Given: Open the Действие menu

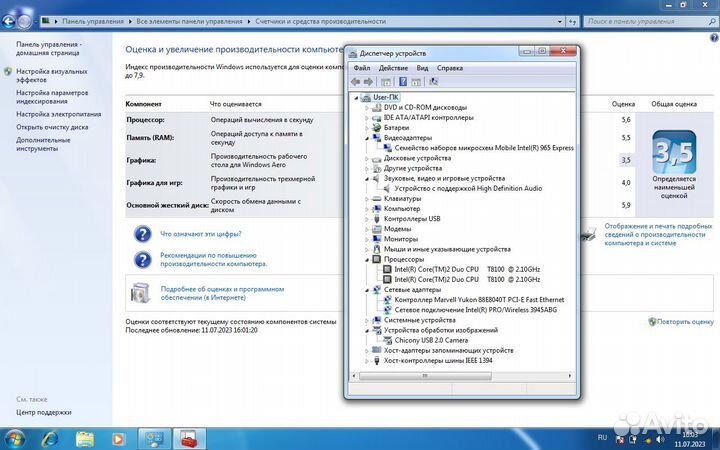Looking at the screenshot, I should [393, 68].
